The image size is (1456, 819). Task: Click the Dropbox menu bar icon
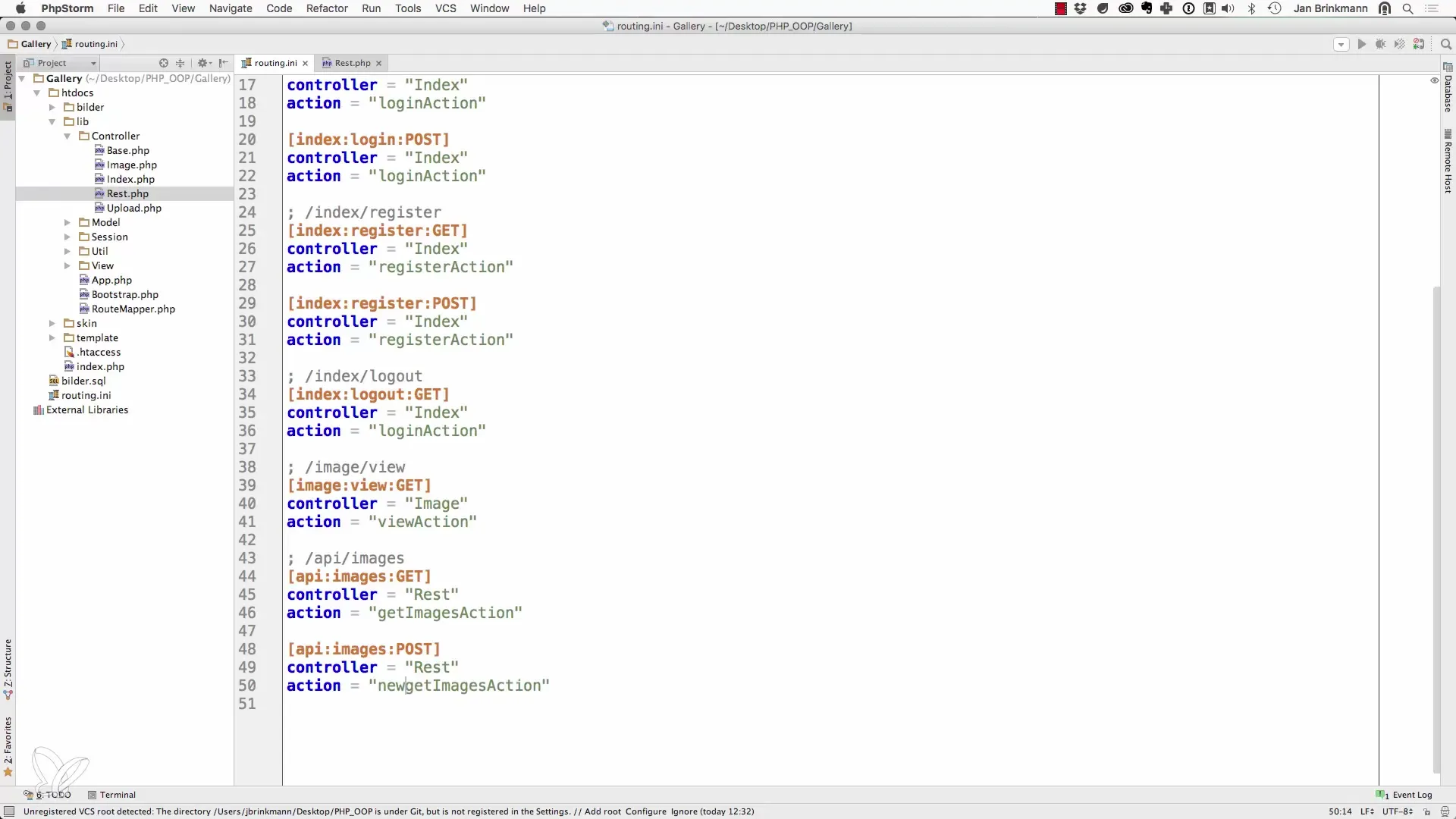click(x=1081, y=8)
